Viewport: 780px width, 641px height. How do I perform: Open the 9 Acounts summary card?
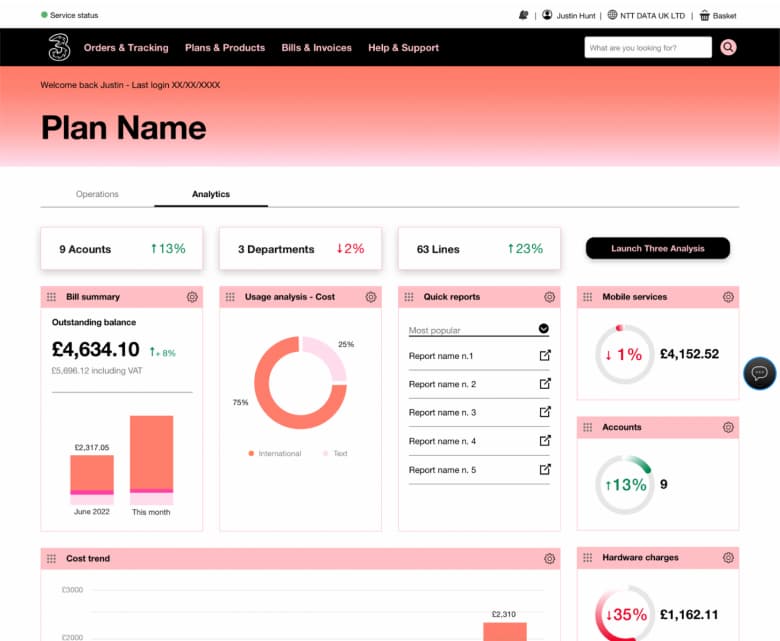[122, 249]
